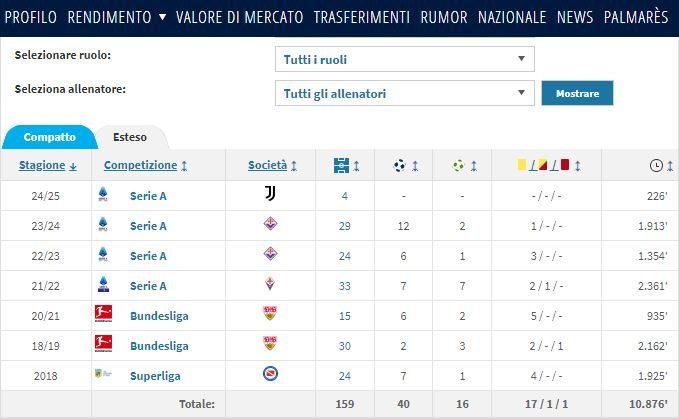Screen dimensions: 679x419
Task: Open the TRASFERIMENTI menu item
Action: point(362,17)
